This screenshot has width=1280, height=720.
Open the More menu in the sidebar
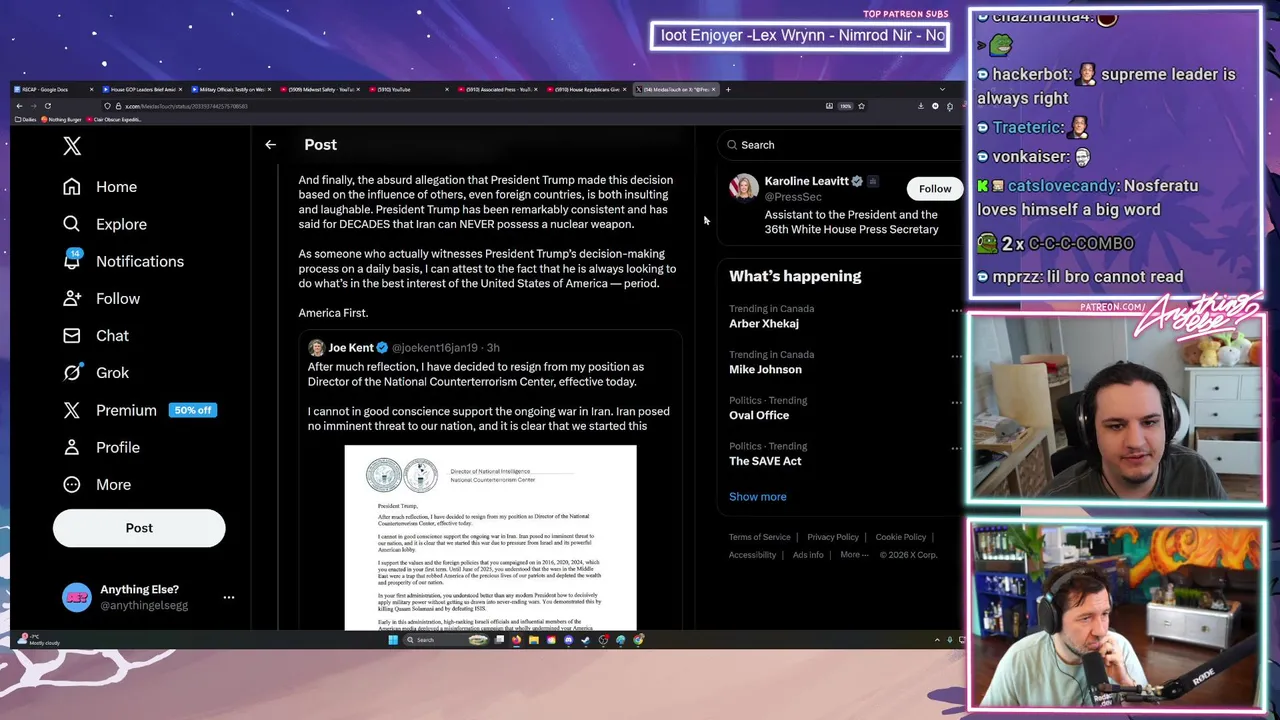tap(97, 484)
